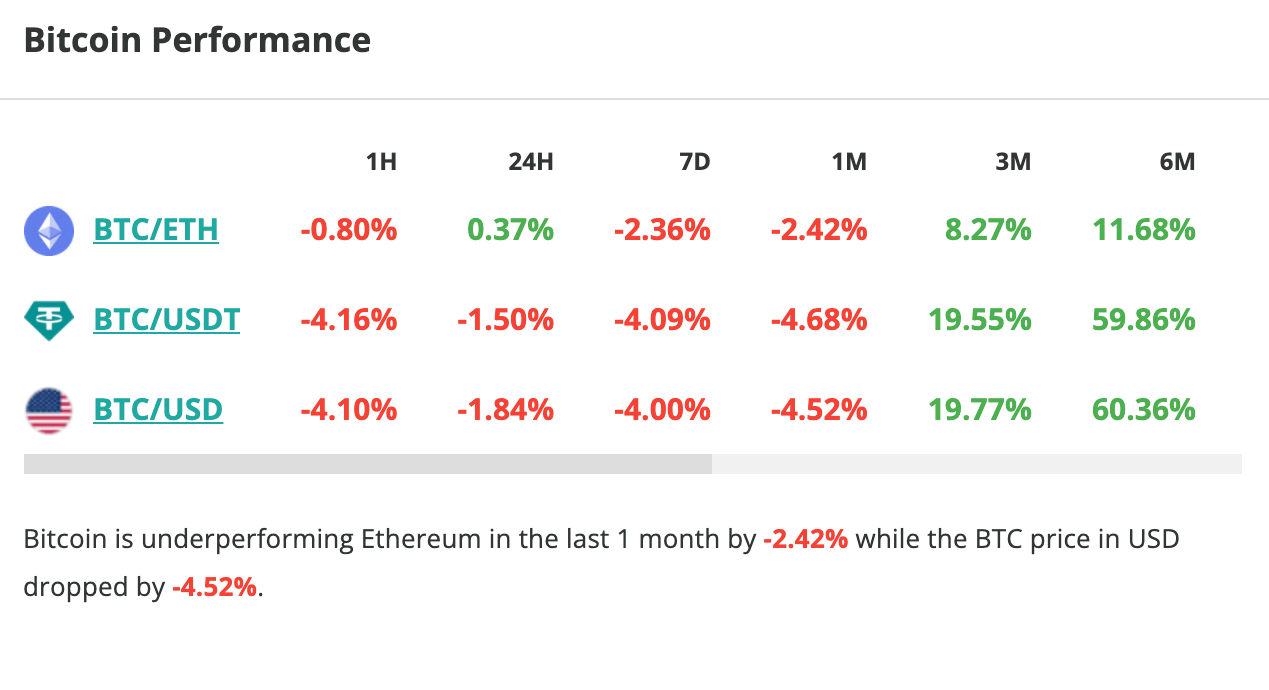
Task: Choose the 1M column header
Action: 849,162
